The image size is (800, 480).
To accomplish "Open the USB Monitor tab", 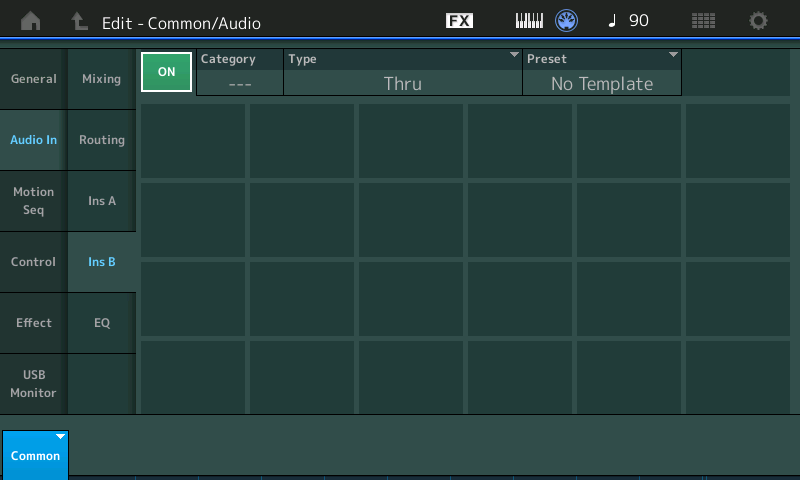I will click(33, 384).
